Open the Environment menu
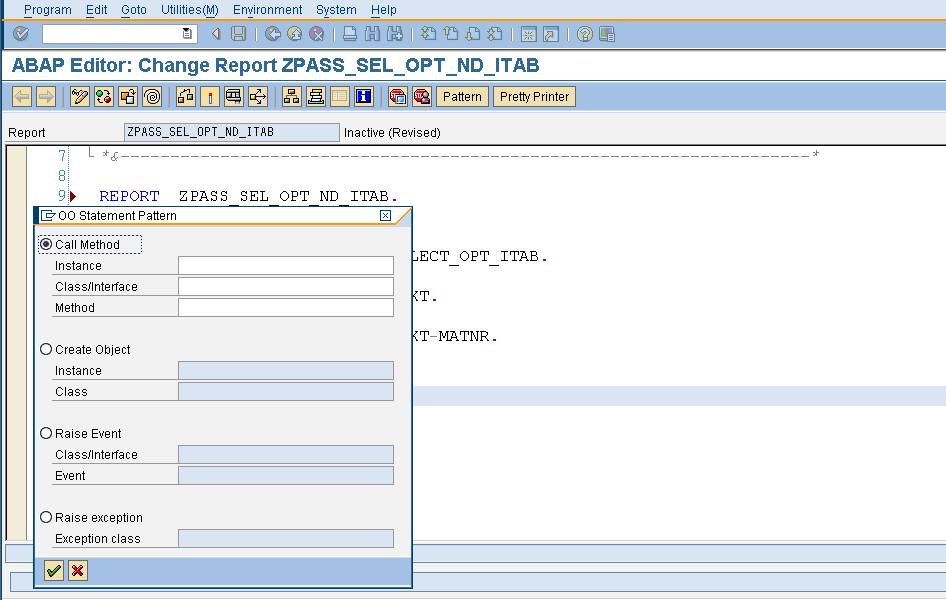The image size is (946, 600). pos(267,9)
